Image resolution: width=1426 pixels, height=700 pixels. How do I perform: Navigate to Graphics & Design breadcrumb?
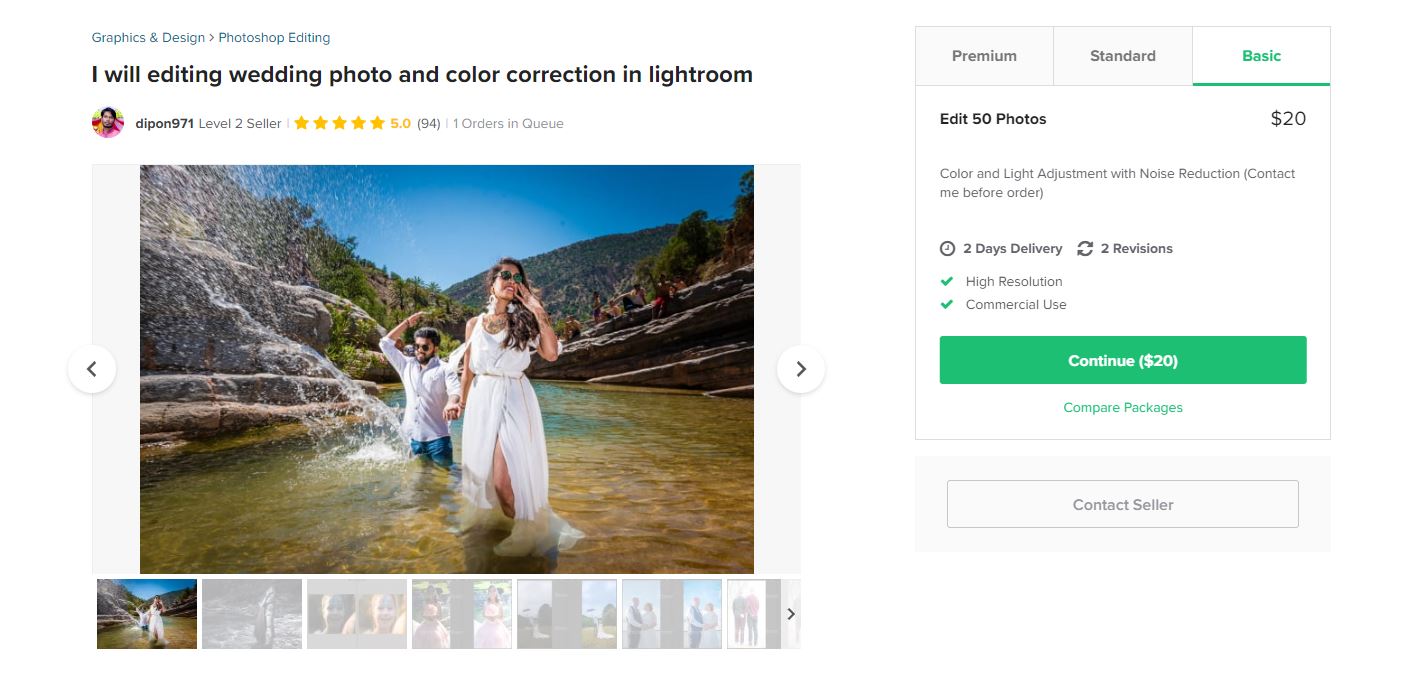tap(148, 38)
